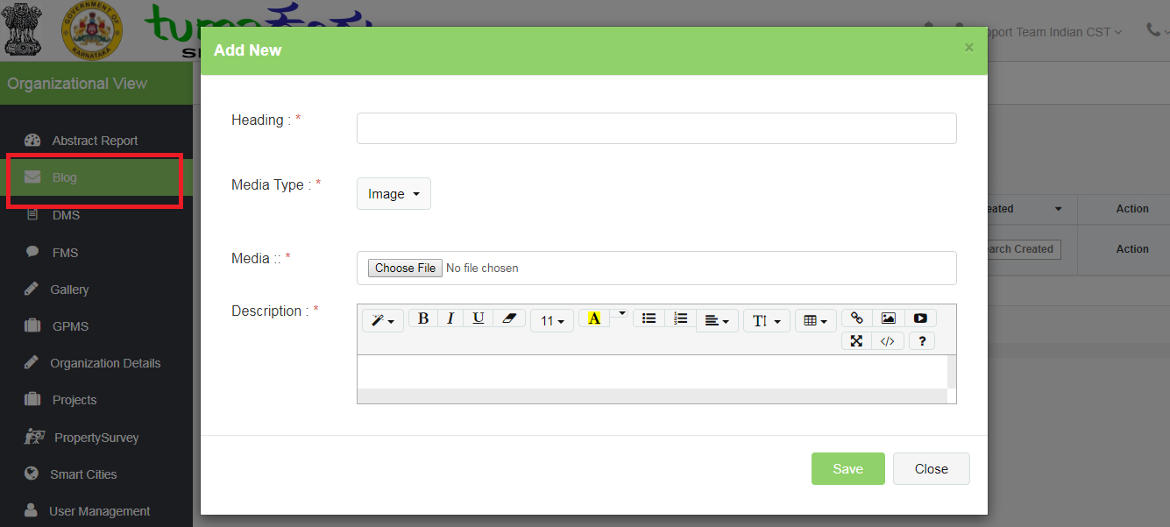
Task: Click the Choose File button
Action: click(x=405, y=268)
